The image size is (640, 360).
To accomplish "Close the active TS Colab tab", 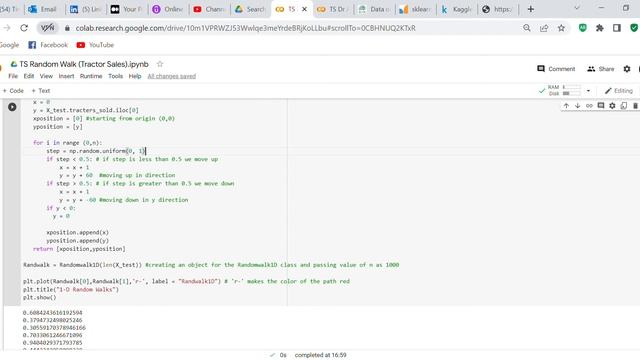I will coord(304,9).
